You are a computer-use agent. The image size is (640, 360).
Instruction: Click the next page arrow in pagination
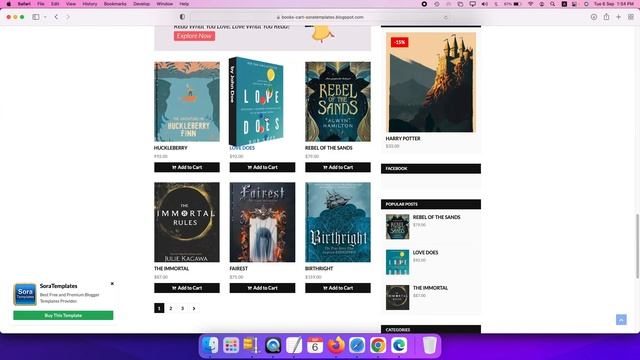194,309
